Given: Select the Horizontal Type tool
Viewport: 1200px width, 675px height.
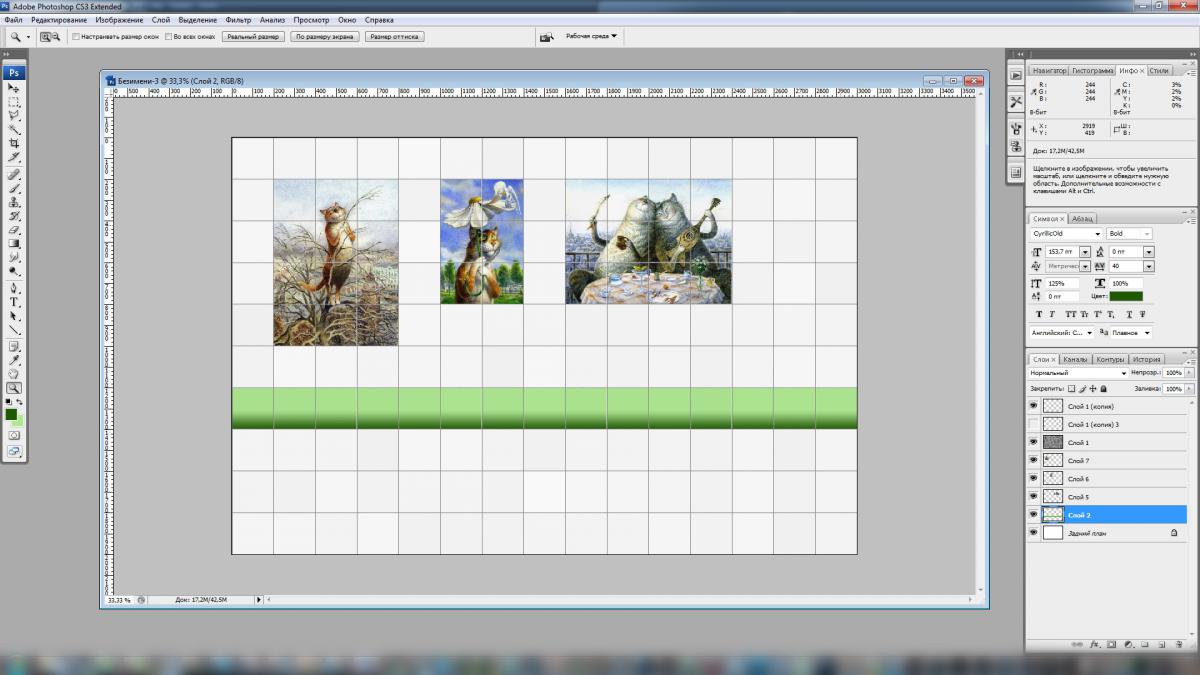Looking at the screenshot, I should pos(14,301).
